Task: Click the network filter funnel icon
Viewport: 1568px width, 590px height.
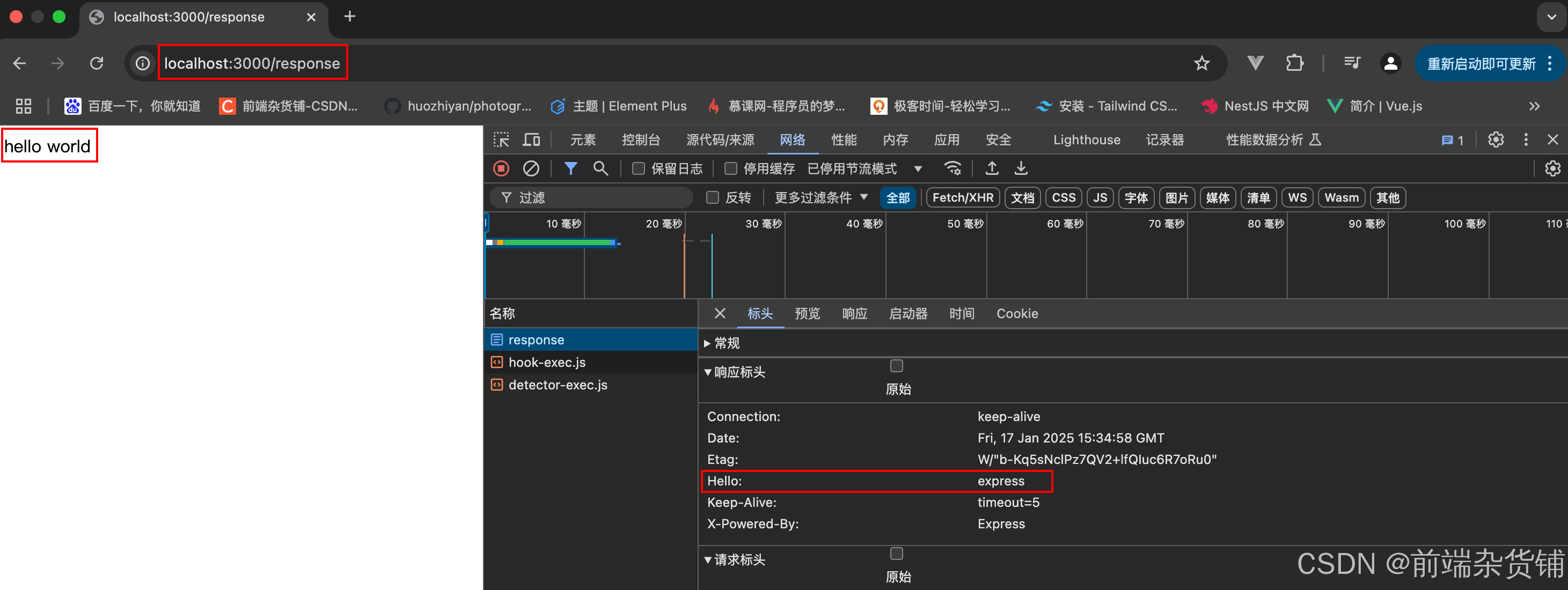Action: click(x=570, y=168)
